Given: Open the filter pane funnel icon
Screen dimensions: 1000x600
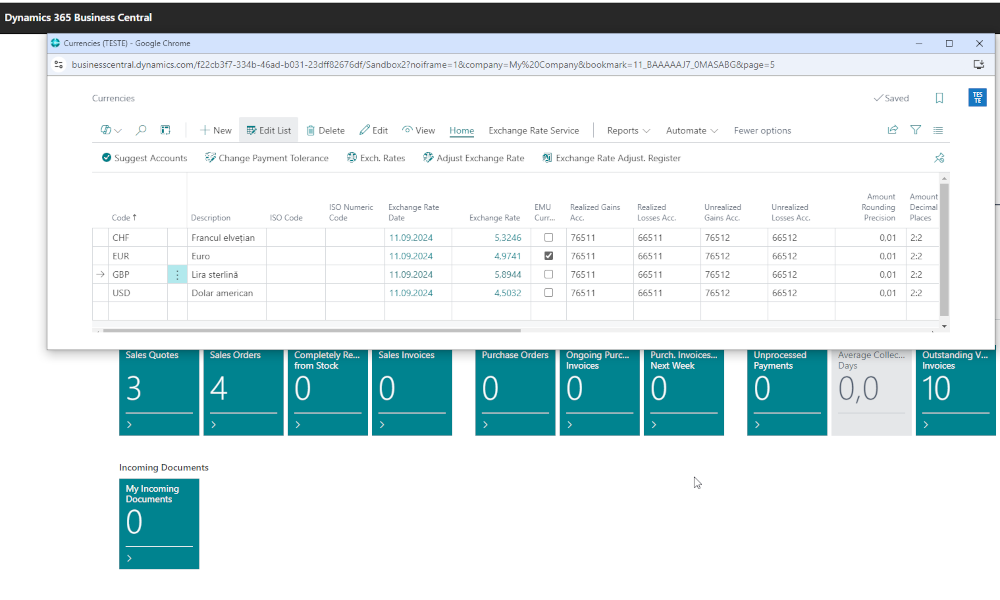Looking at the screenshot, I should [916, 130].
